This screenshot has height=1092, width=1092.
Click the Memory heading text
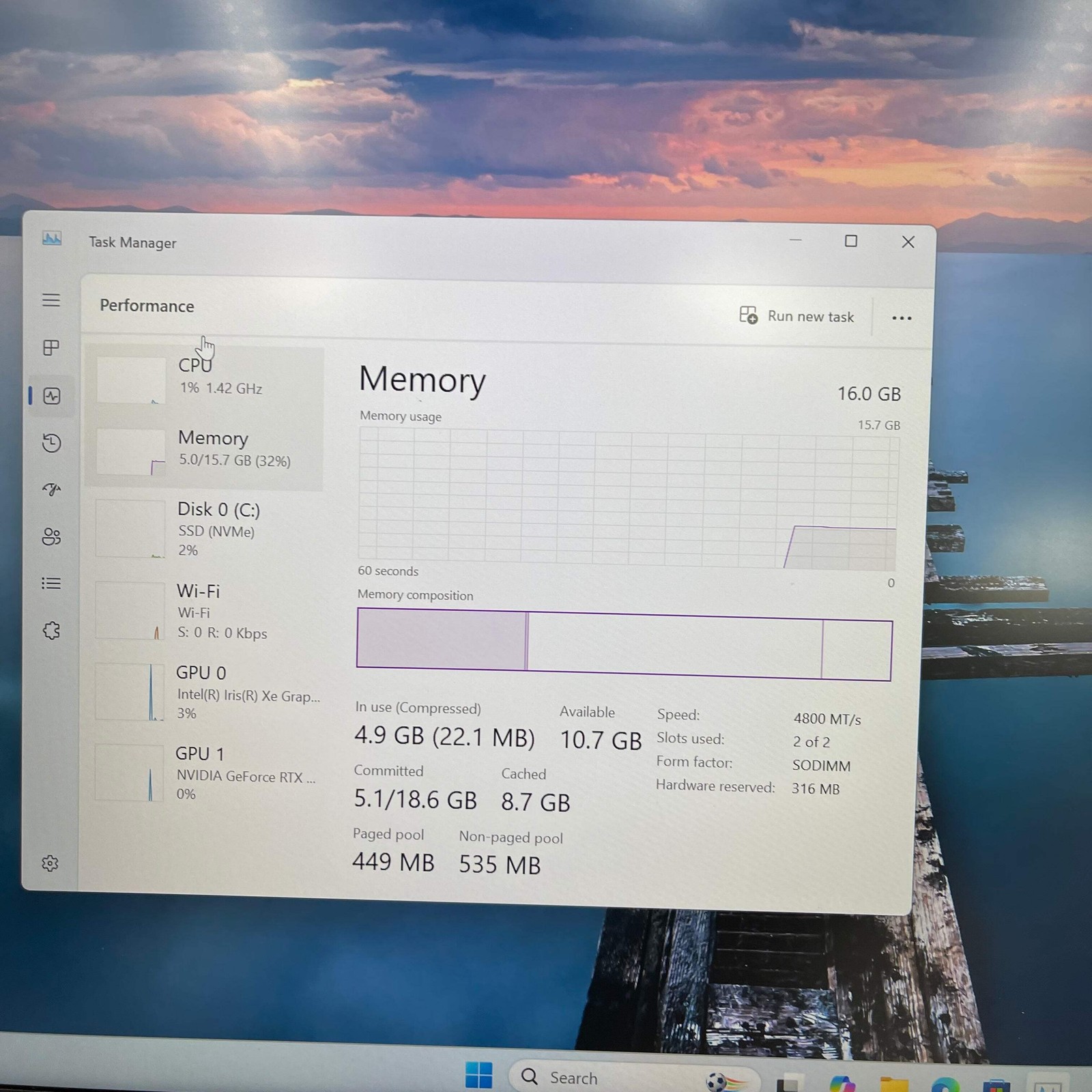422,379
